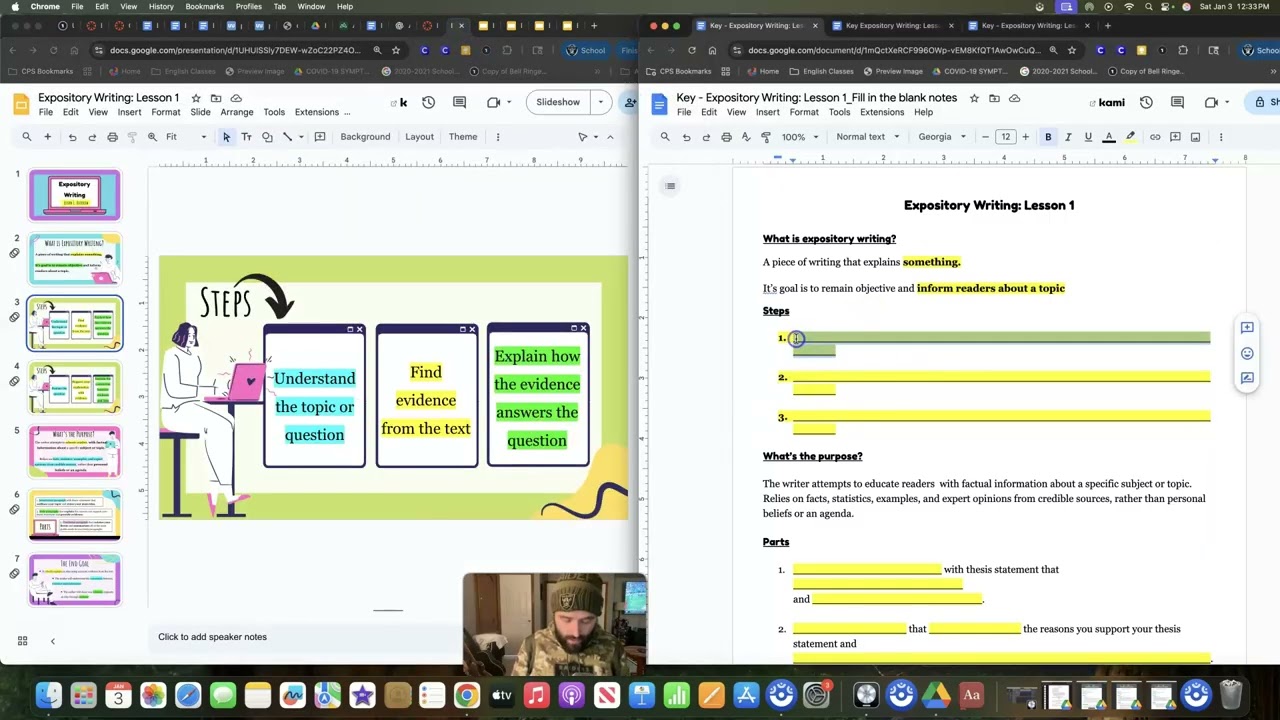1280x720 pixels.
Task: Expand Slides toolbar overflow three dots
Action: click(x=497, y=137)
